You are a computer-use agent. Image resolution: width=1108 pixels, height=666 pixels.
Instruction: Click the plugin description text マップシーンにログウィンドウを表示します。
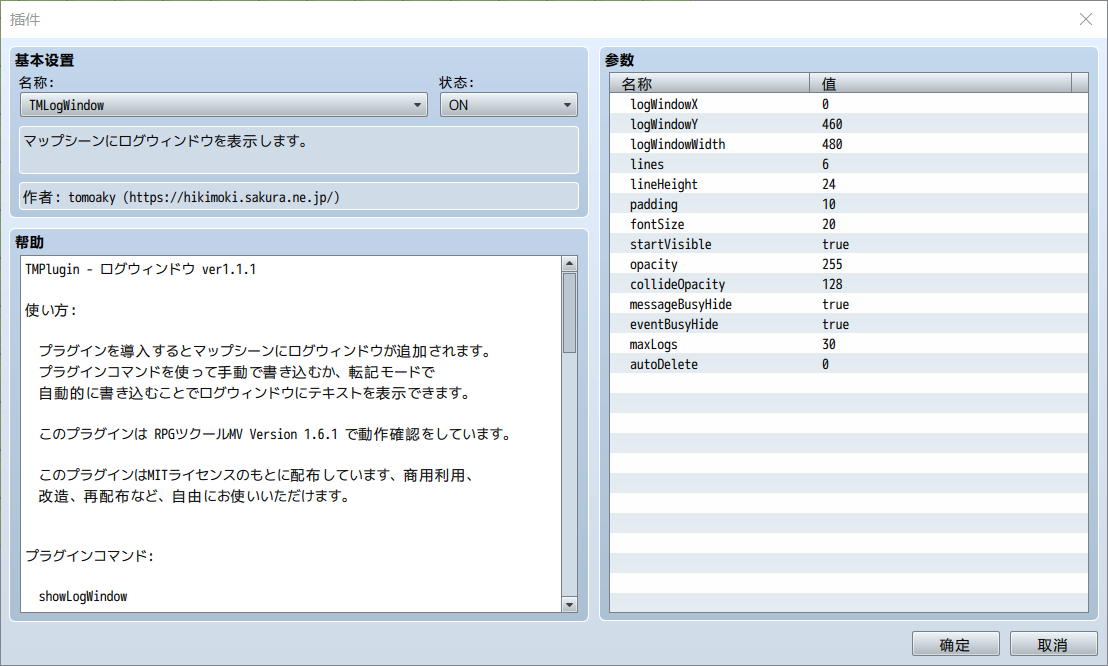[167, 141]
